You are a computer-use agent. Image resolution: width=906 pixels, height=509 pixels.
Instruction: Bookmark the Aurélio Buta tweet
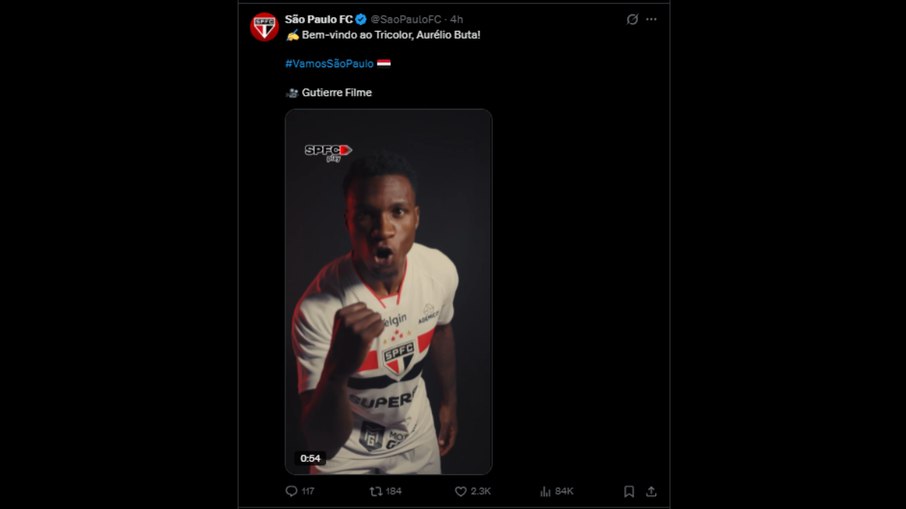[629, 491]
